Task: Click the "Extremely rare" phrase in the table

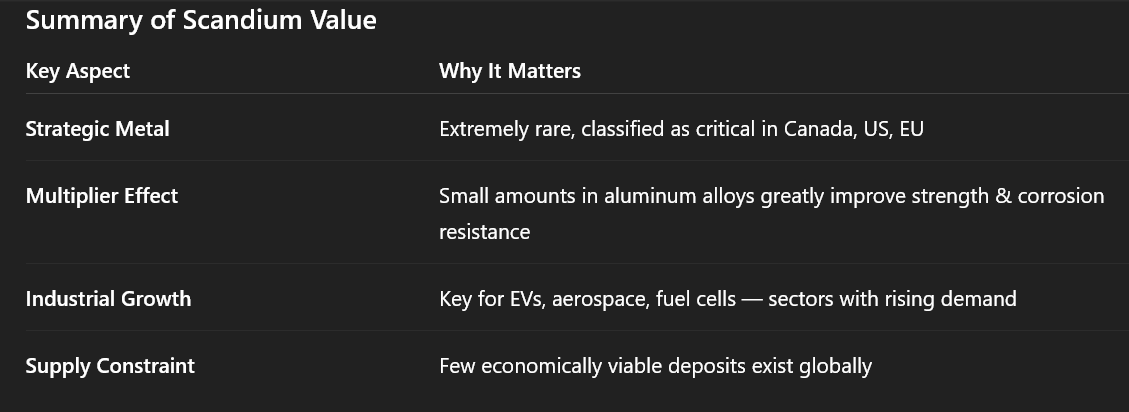Action: click(505, 129)
